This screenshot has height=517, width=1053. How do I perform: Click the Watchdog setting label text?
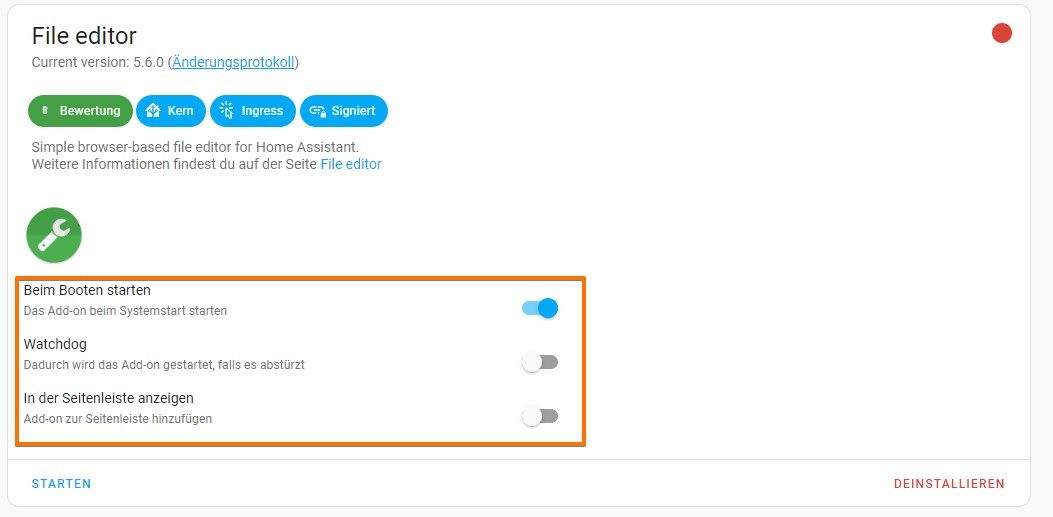[x=55, y=344]
